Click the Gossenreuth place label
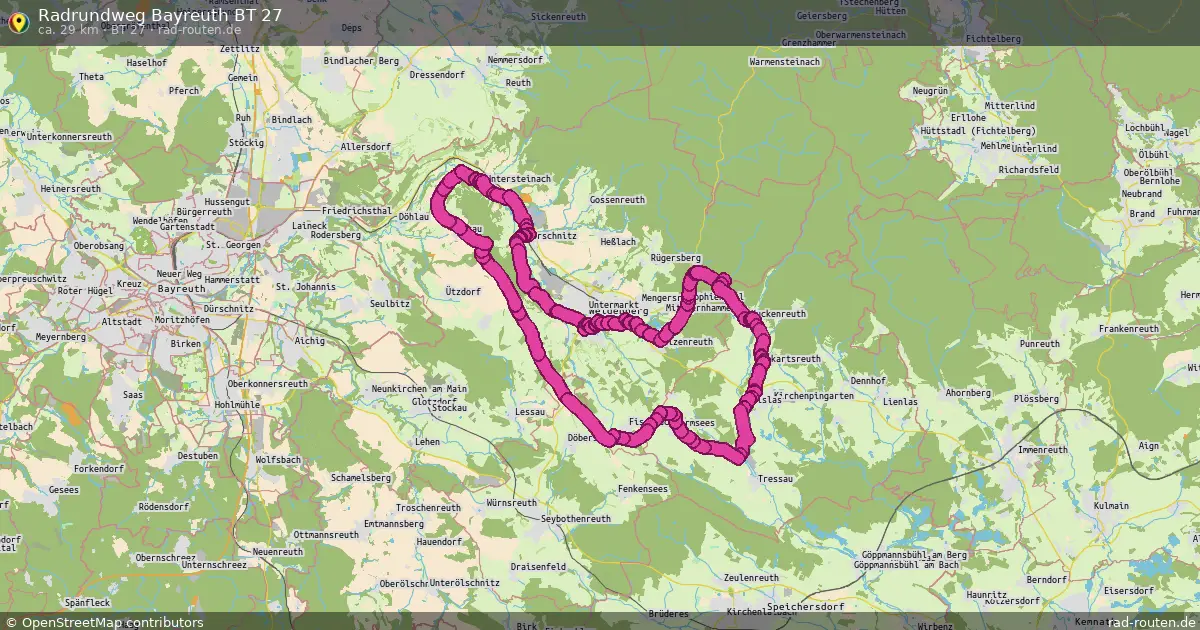This screenshot has width=1200, height=630. (617, 200)
